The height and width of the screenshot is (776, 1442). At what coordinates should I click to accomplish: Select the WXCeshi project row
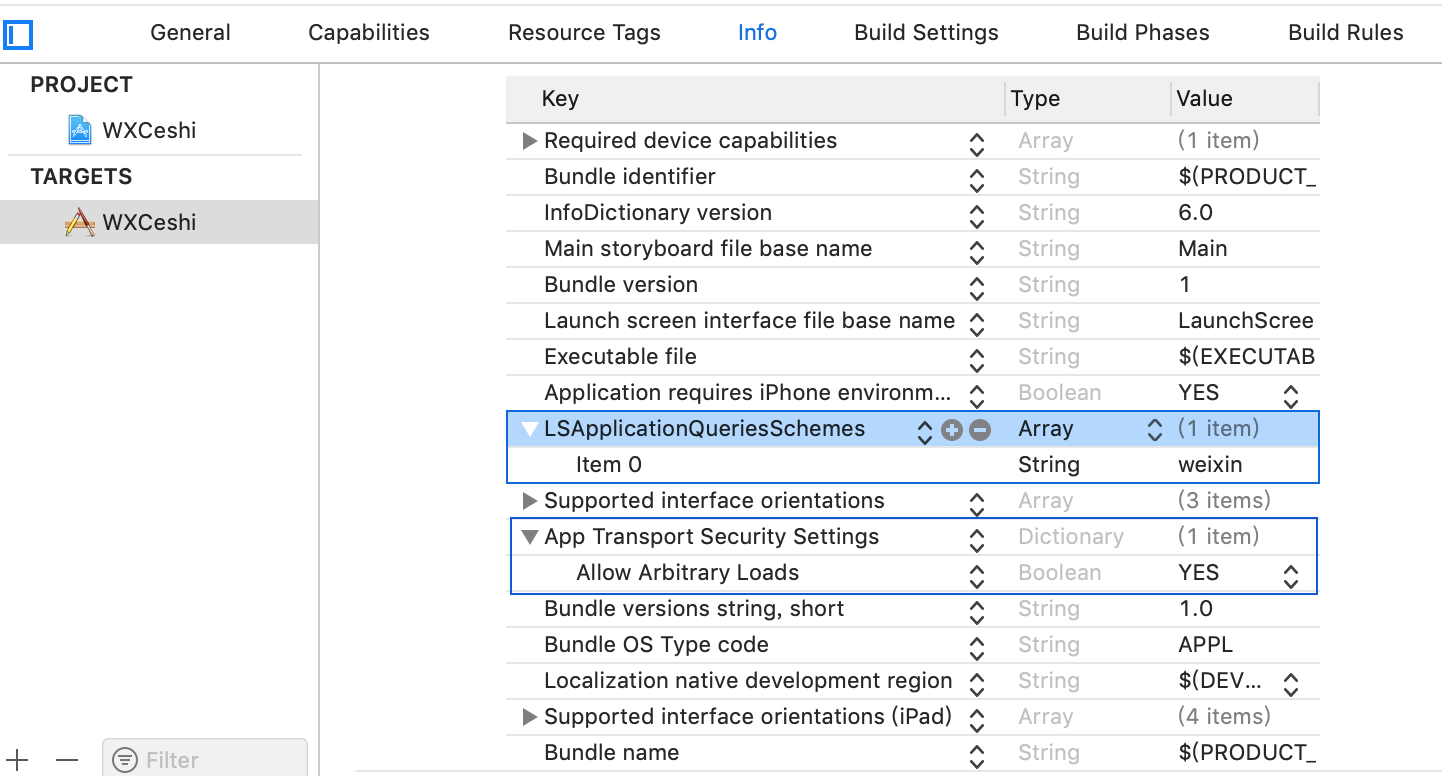pos(160,130)
